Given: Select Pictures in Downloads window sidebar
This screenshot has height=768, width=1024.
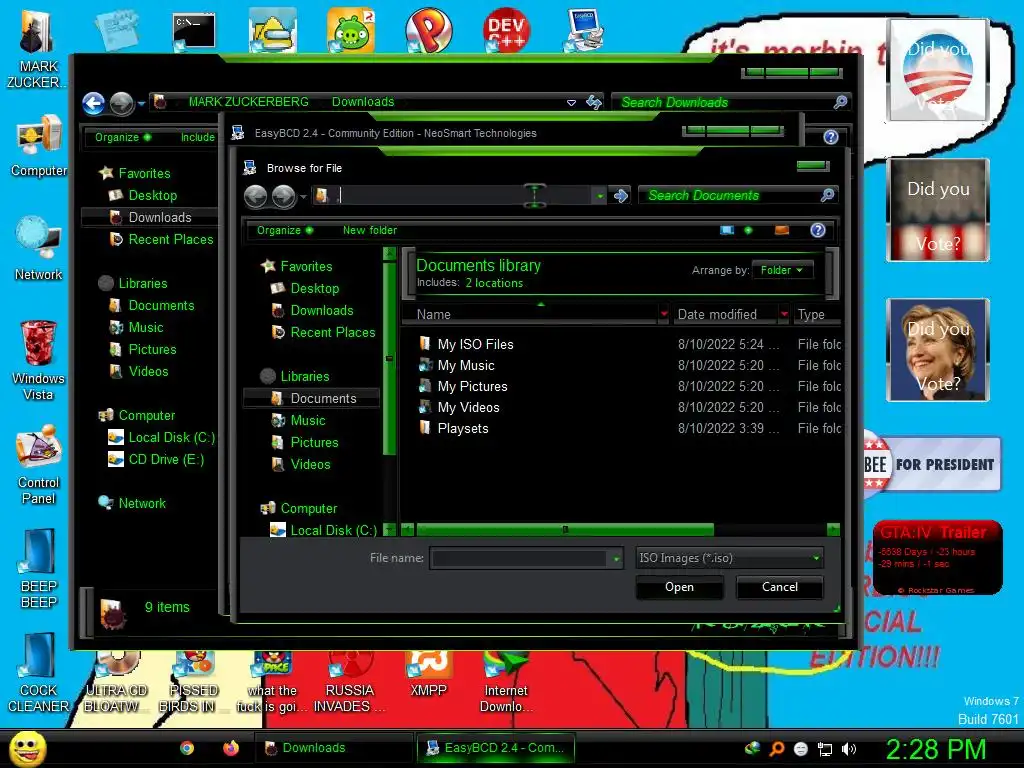Looking at the screenshot, I should [152, 349].
